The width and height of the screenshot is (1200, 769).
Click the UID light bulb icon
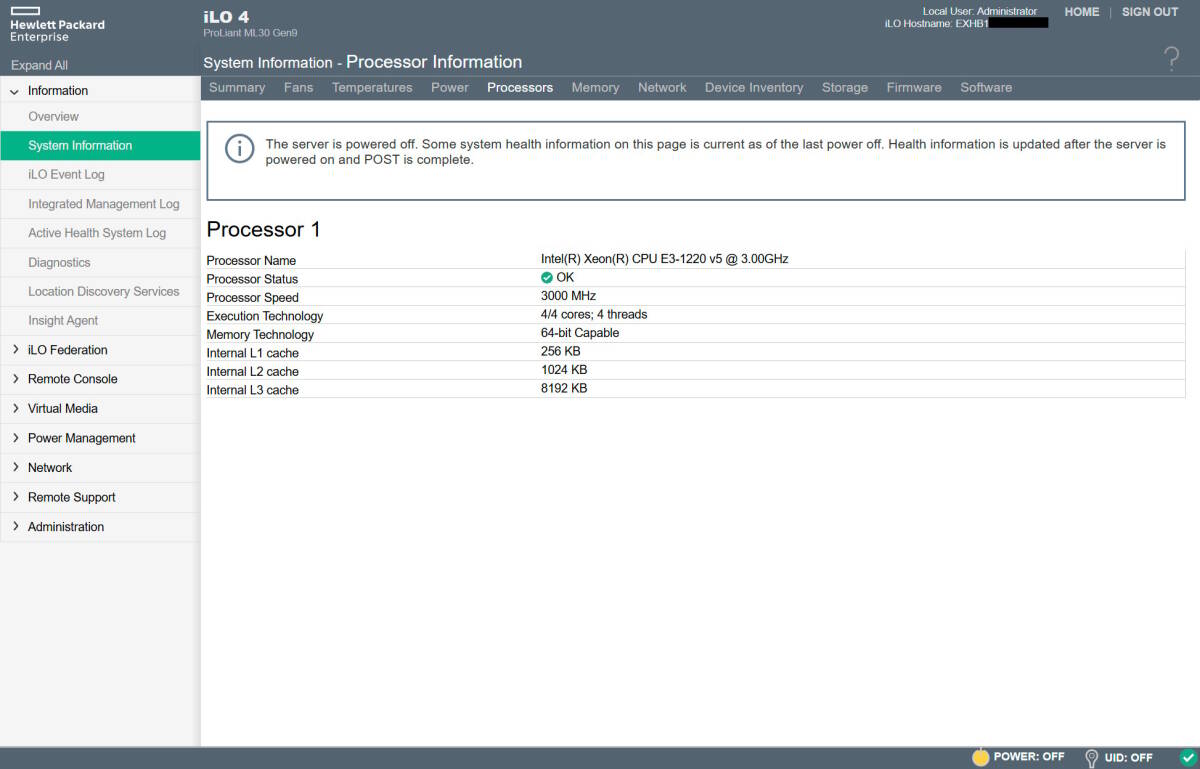coord(1091,758)
